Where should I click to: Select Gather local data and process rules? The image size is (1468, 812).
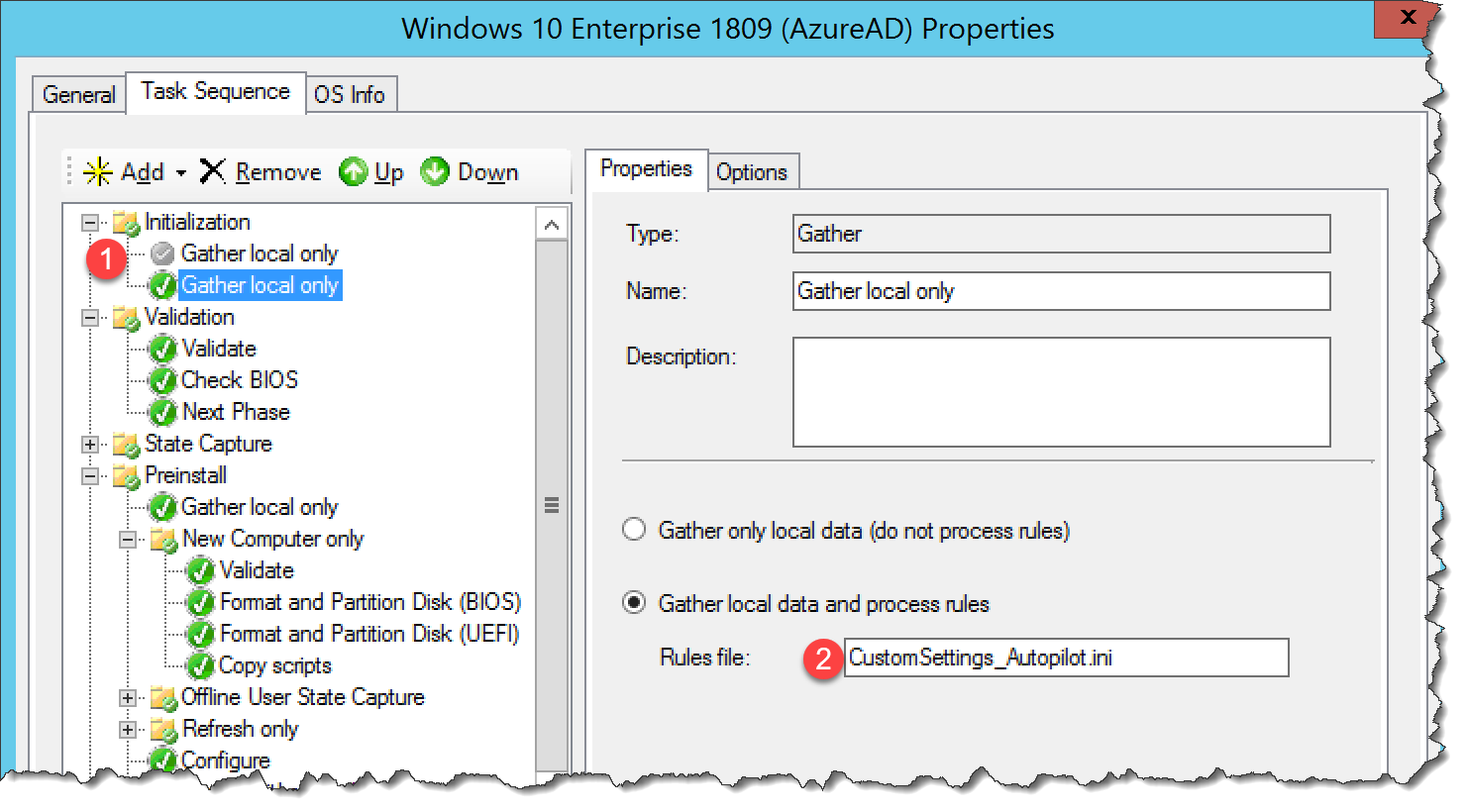[633, 604]
